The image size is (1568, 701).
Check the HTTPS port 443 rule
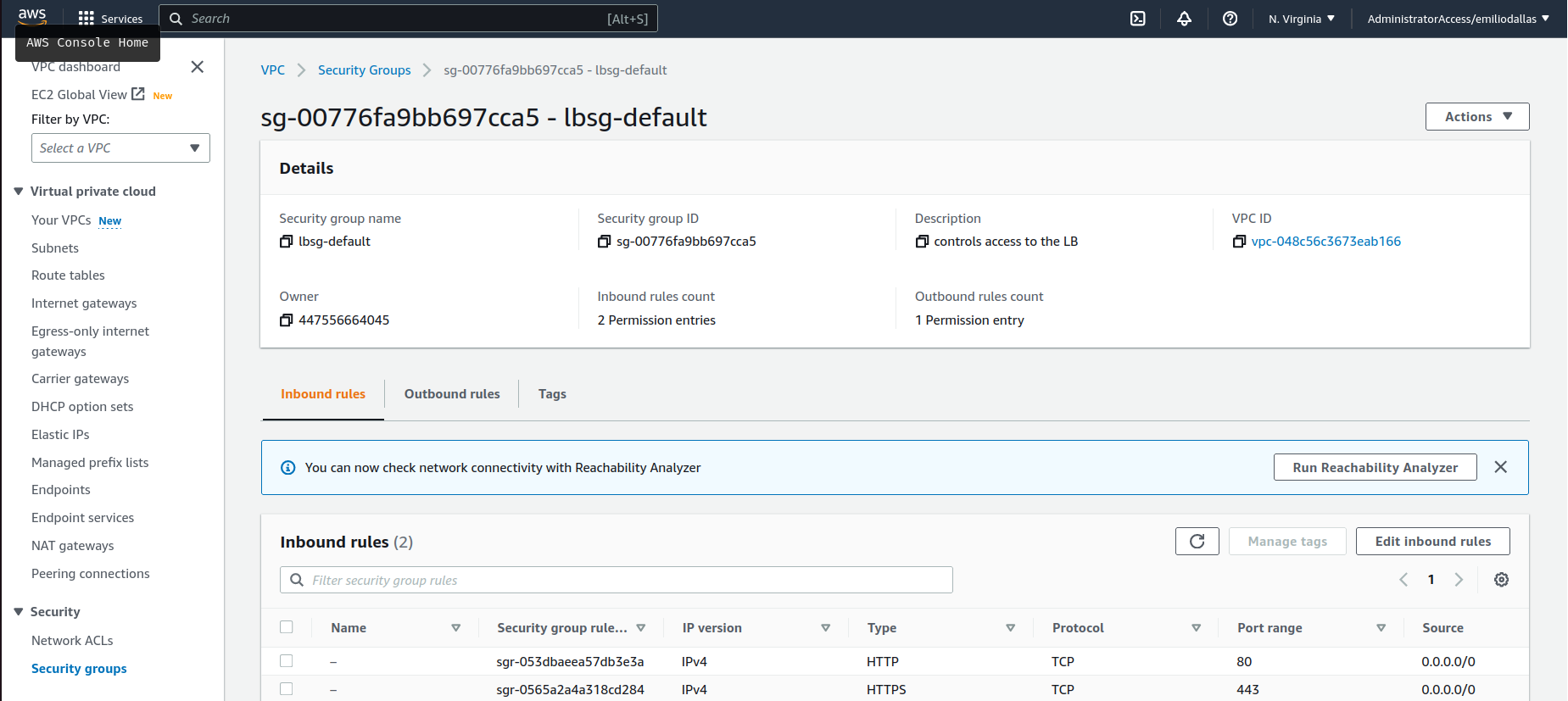coord(287,689)
